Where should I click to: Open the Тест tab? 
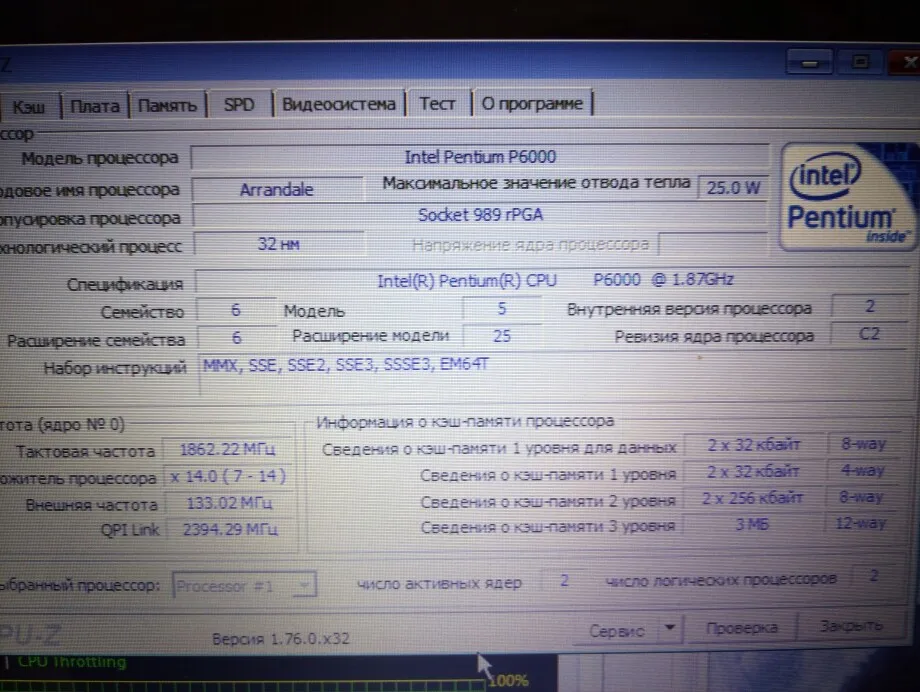[x=438, y=103]
